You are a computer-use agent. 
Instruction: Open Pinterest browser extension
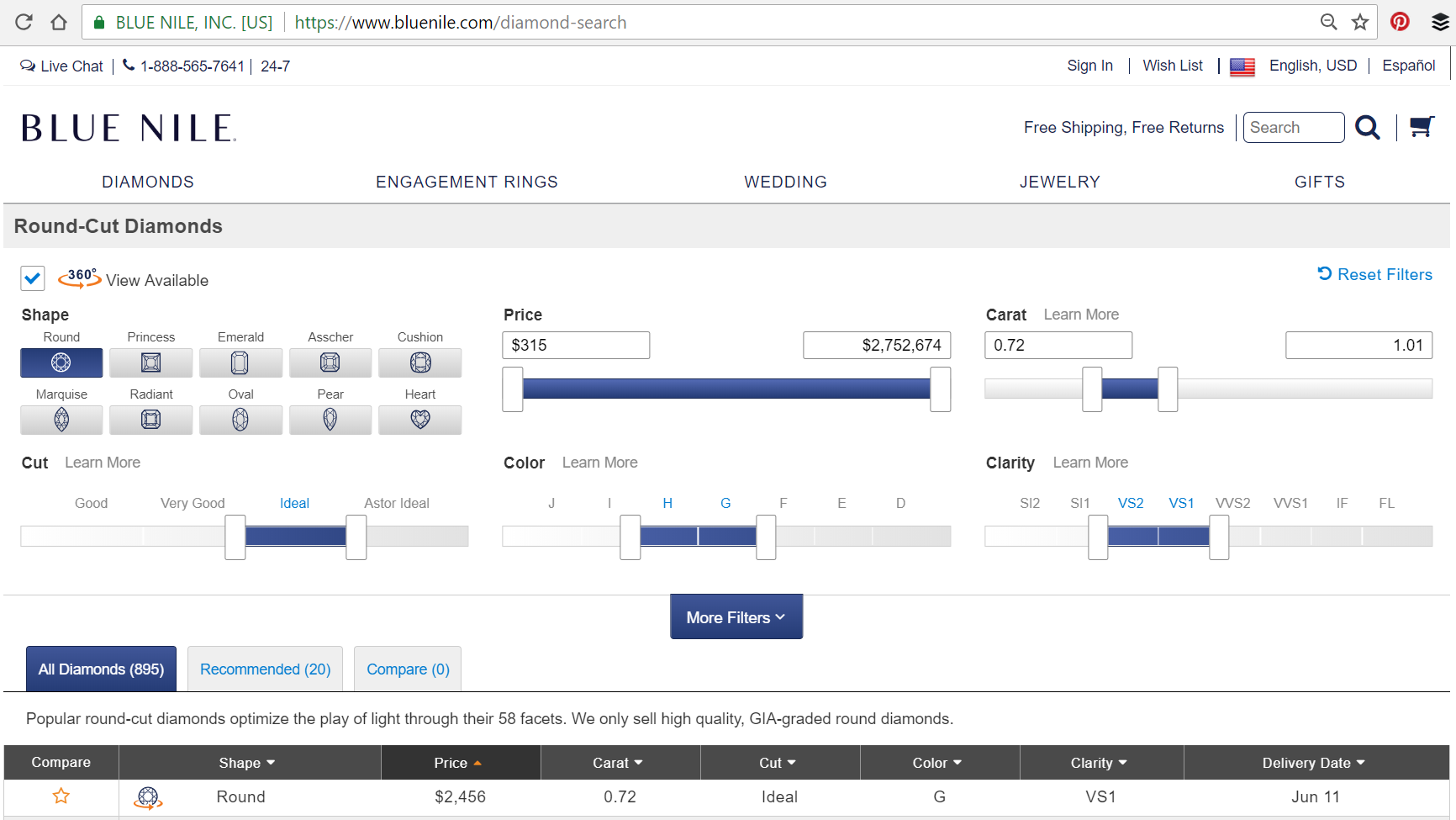tap(1400, 22)
